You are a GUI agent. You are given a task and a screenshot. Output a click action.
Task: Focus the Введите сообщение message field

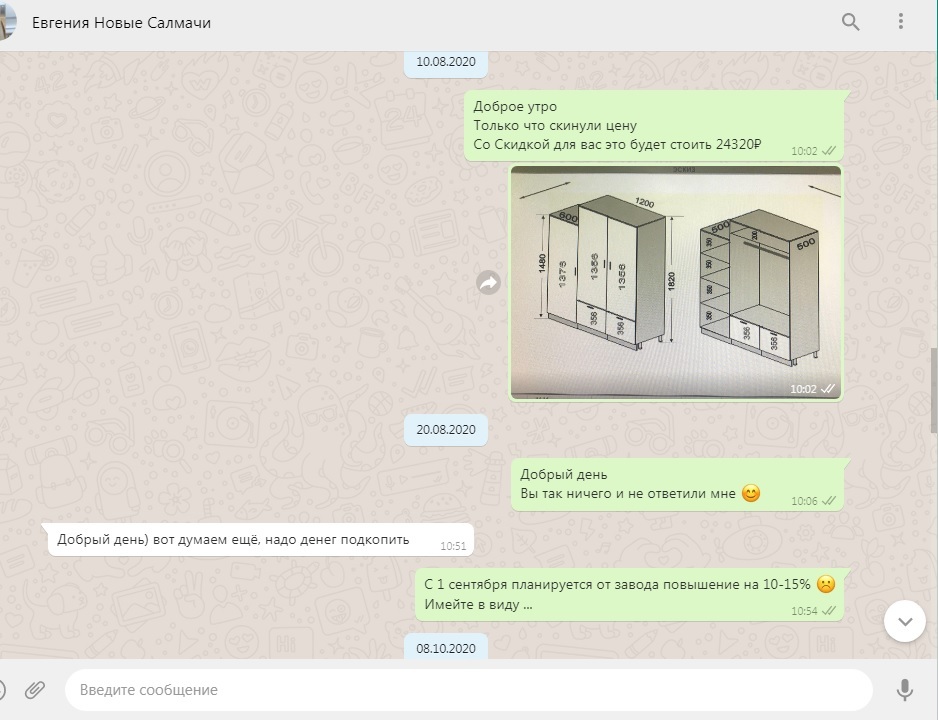tap(468, 690)
